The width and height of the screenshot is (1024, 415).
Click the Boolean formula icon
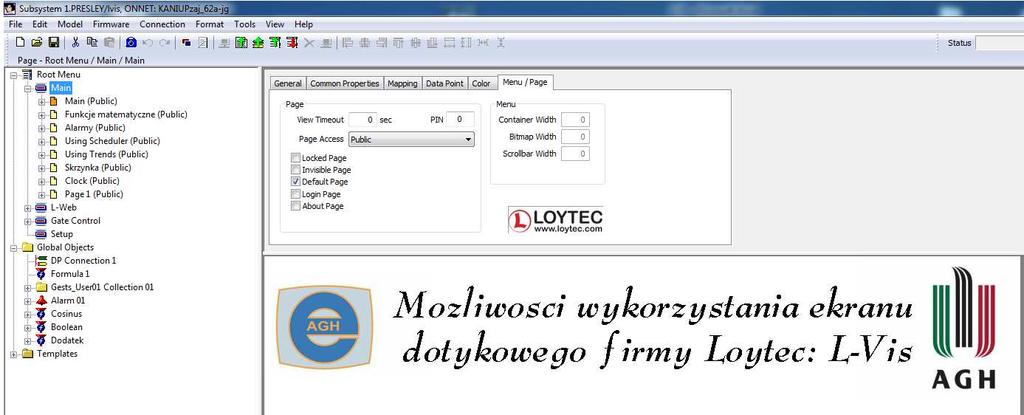tap(41, 327)
